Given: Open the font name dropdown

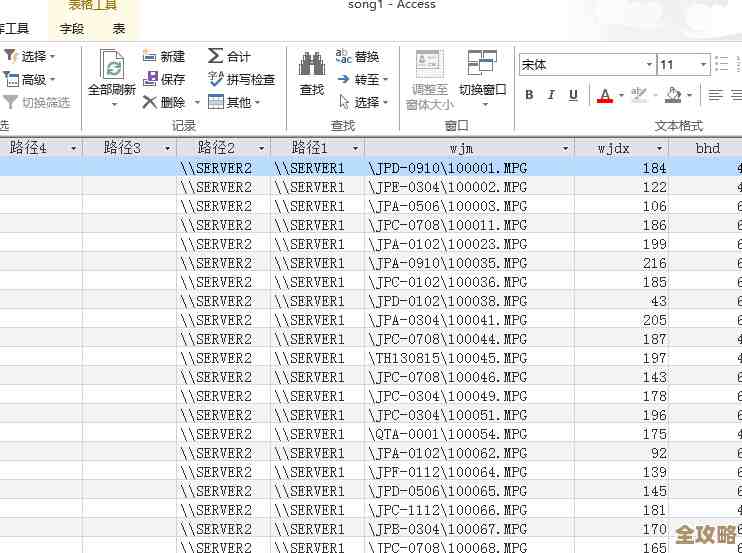Looking at the screenshot, I should pyautogui.click(x=649, y=65).
